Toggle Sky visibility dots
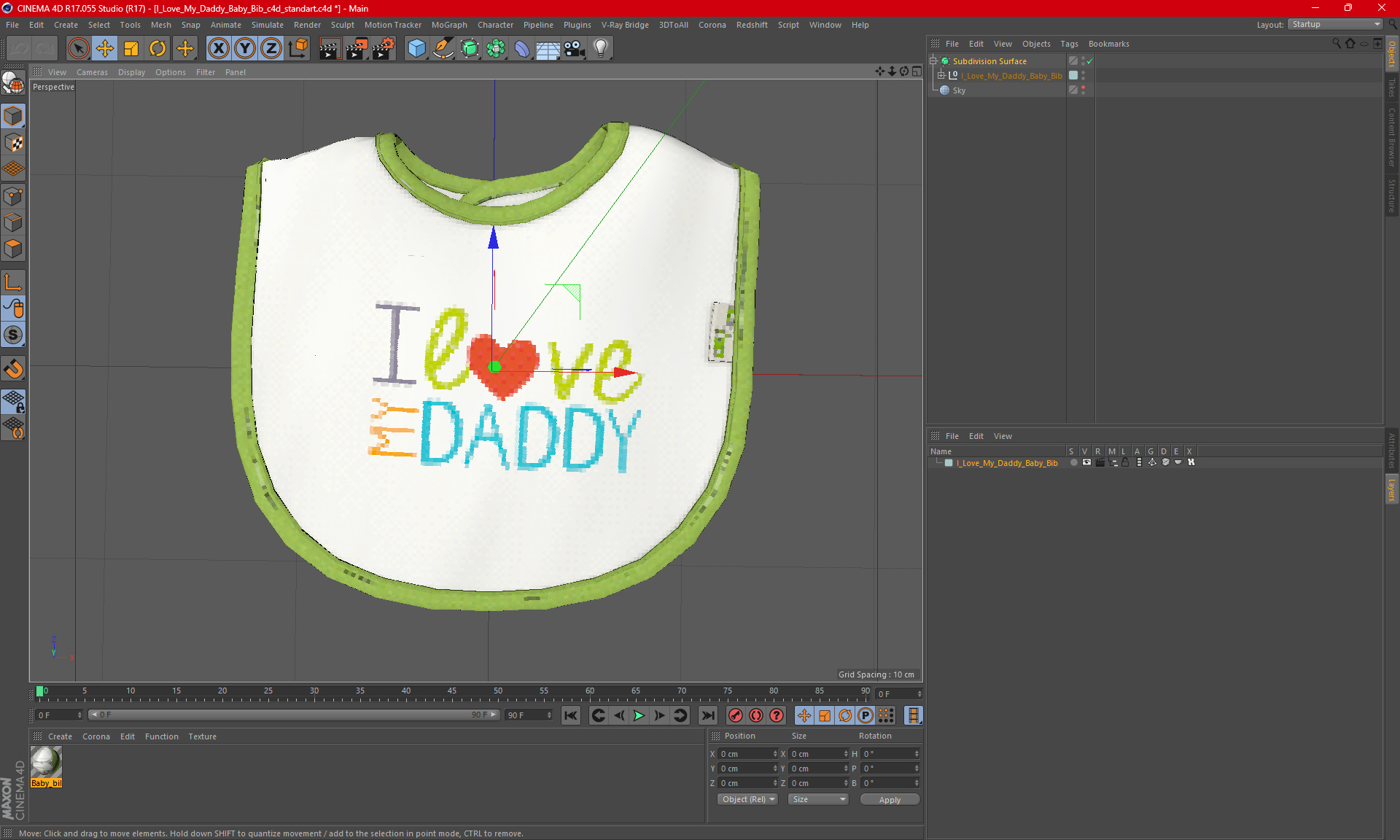Viewport: 1400px width, 840px height. pyautogui.click(x=1084, y=90)
